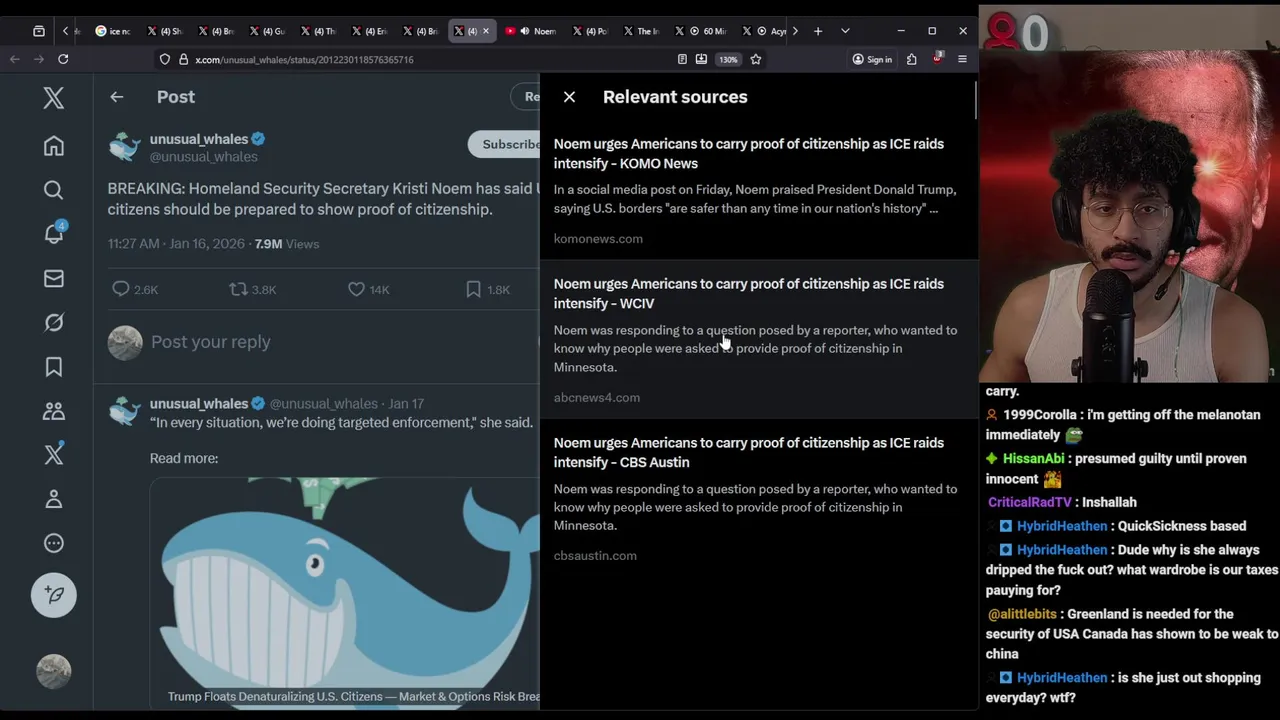Open the extensions puzzle icon

point(912,60)
